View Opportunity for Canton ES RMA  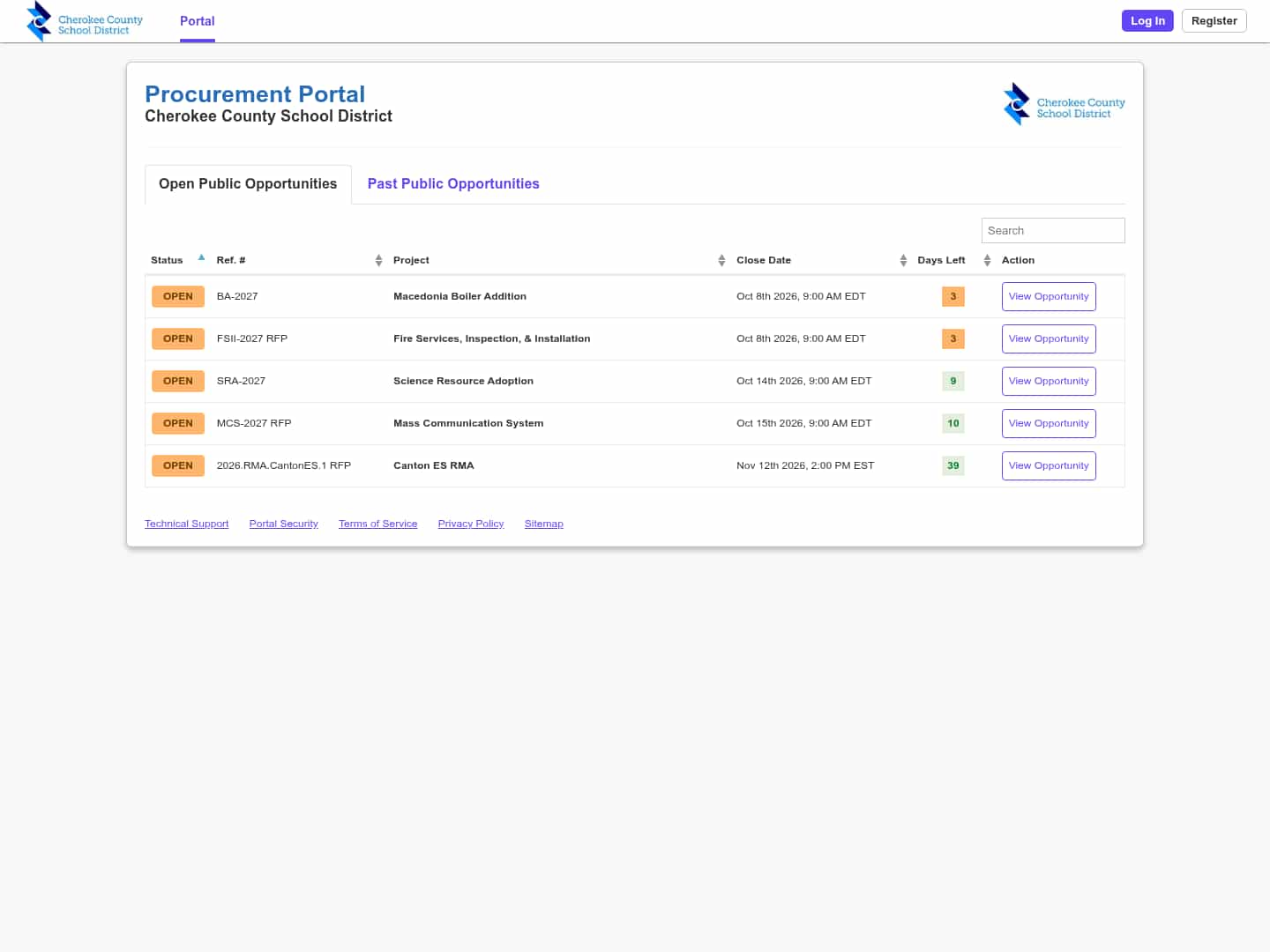point(1049,465)
